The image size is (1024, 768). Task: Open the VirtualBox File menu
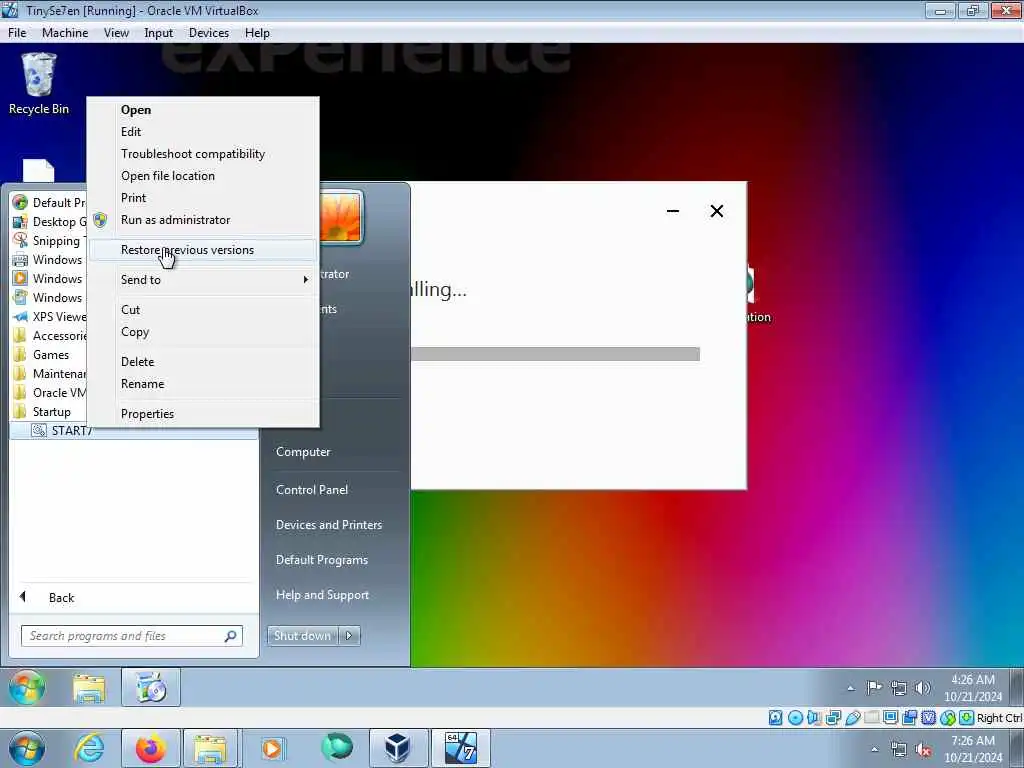click(17, 33)
